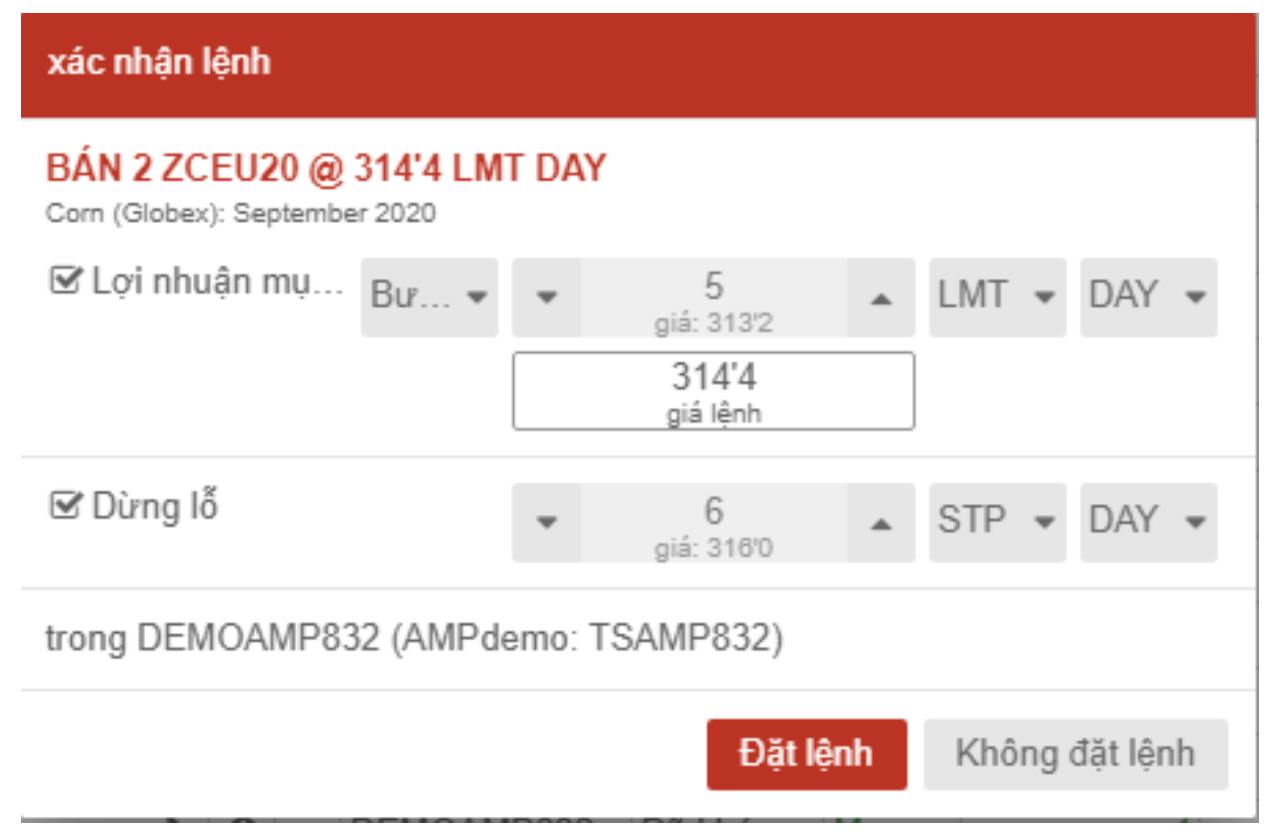Uncheck the Dừng lỗ checkbox
The width and height of the screenshot is (1280, 832).
pyautogui.click(x=64, y=507)
